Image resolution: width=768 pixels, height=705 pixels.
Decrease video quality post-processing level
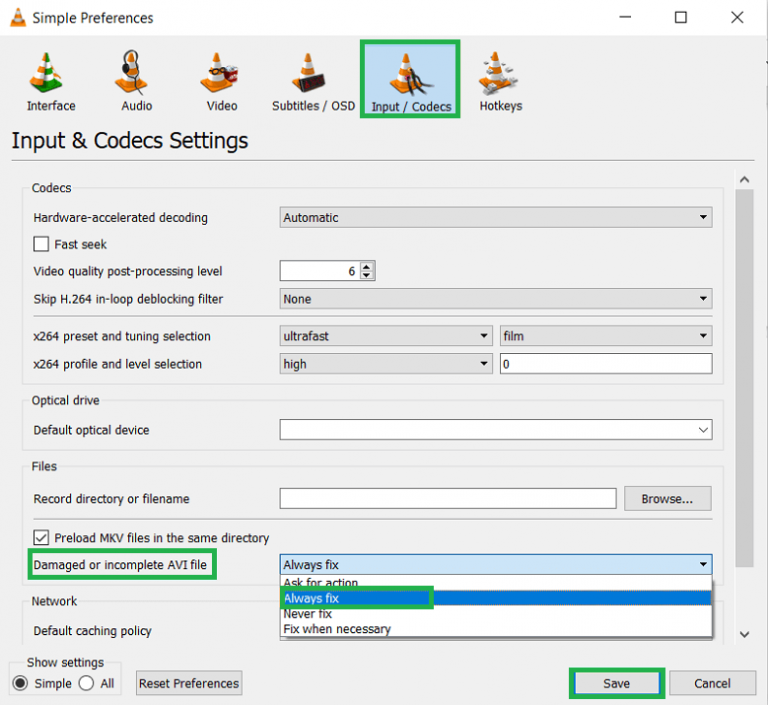pos(366,275)
